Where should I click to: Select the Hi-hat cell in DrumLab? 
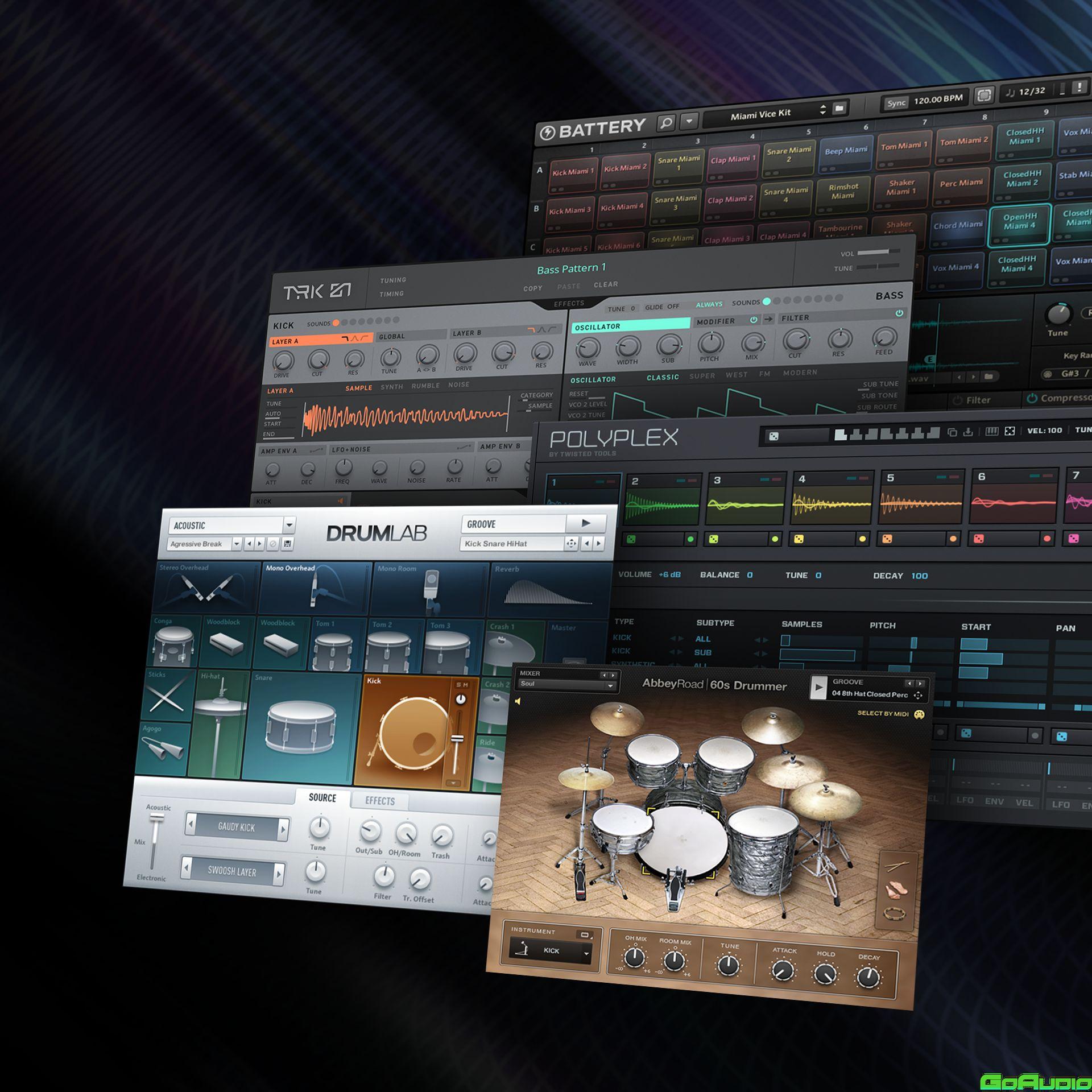[218, 723]
